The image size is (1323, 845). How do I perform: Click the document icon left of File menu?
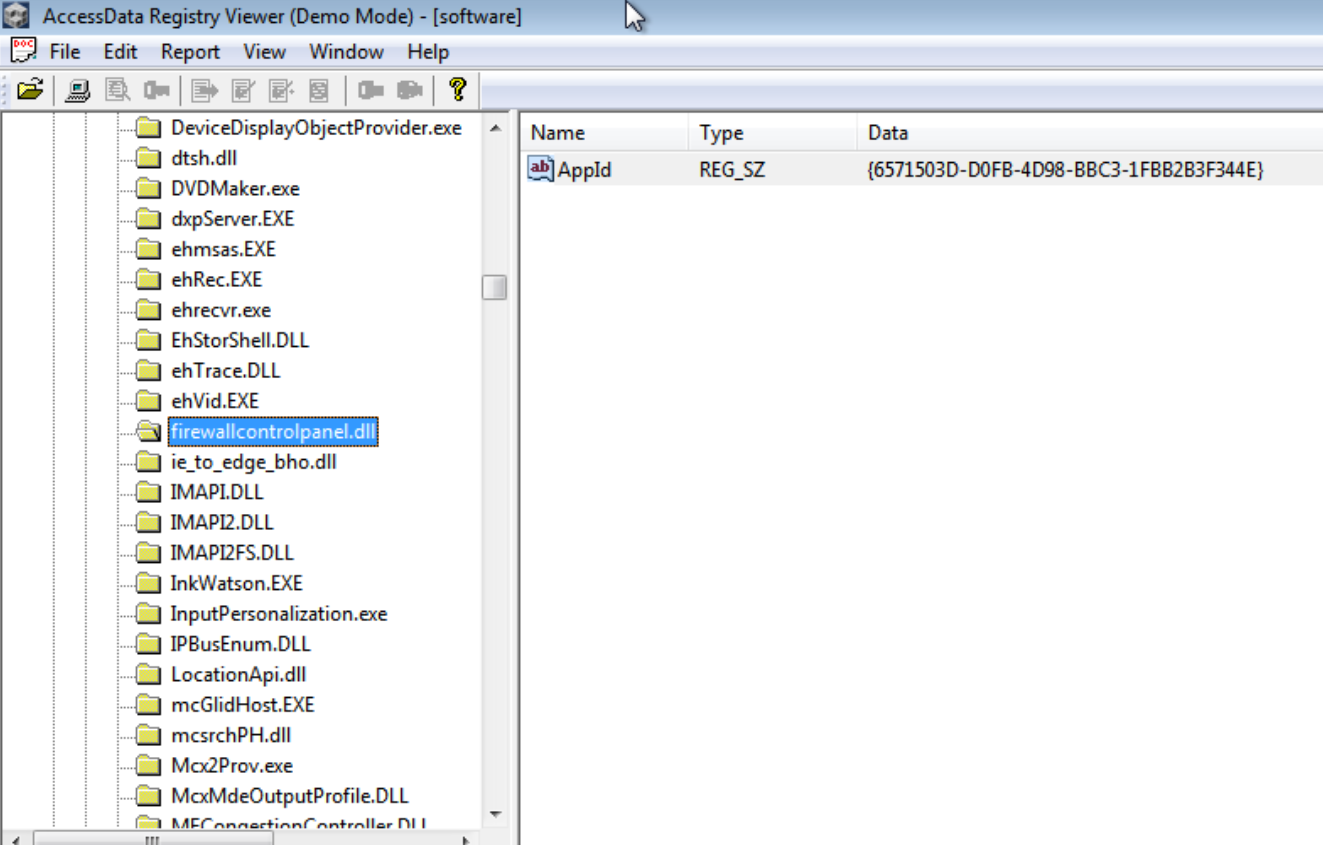[x=23, y=51]
